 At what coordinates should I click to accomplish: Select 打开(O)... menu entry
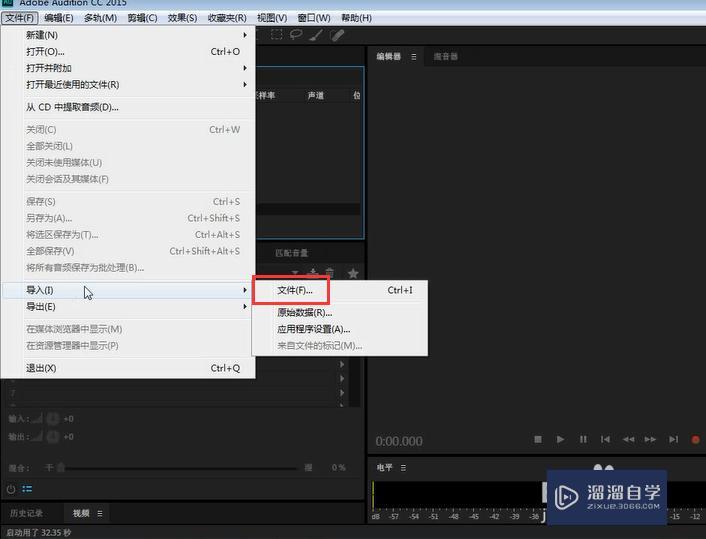point(128,52)
